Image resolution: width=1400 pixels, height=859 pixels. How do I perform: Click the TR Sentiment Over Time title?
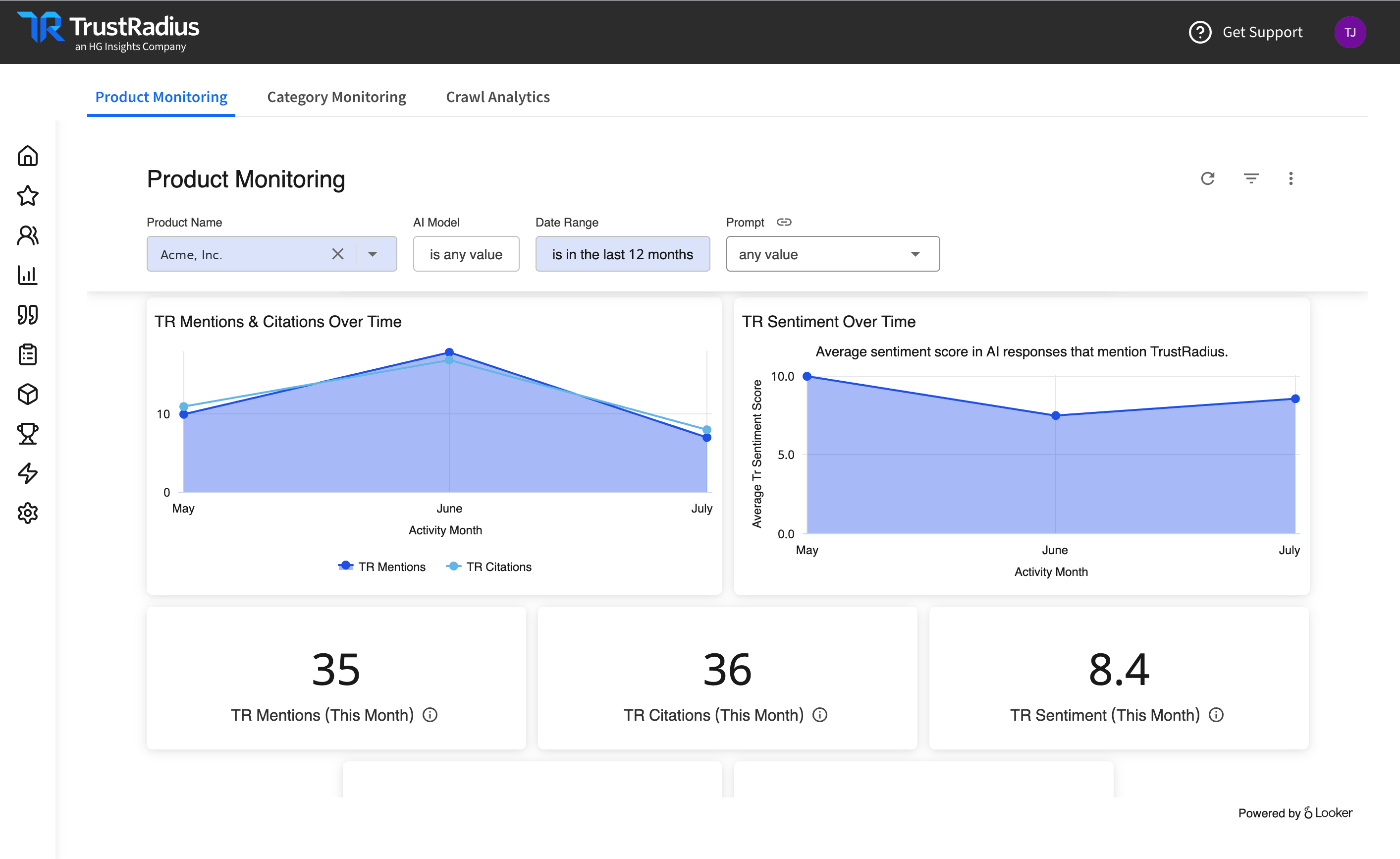[x=828, y=322]
